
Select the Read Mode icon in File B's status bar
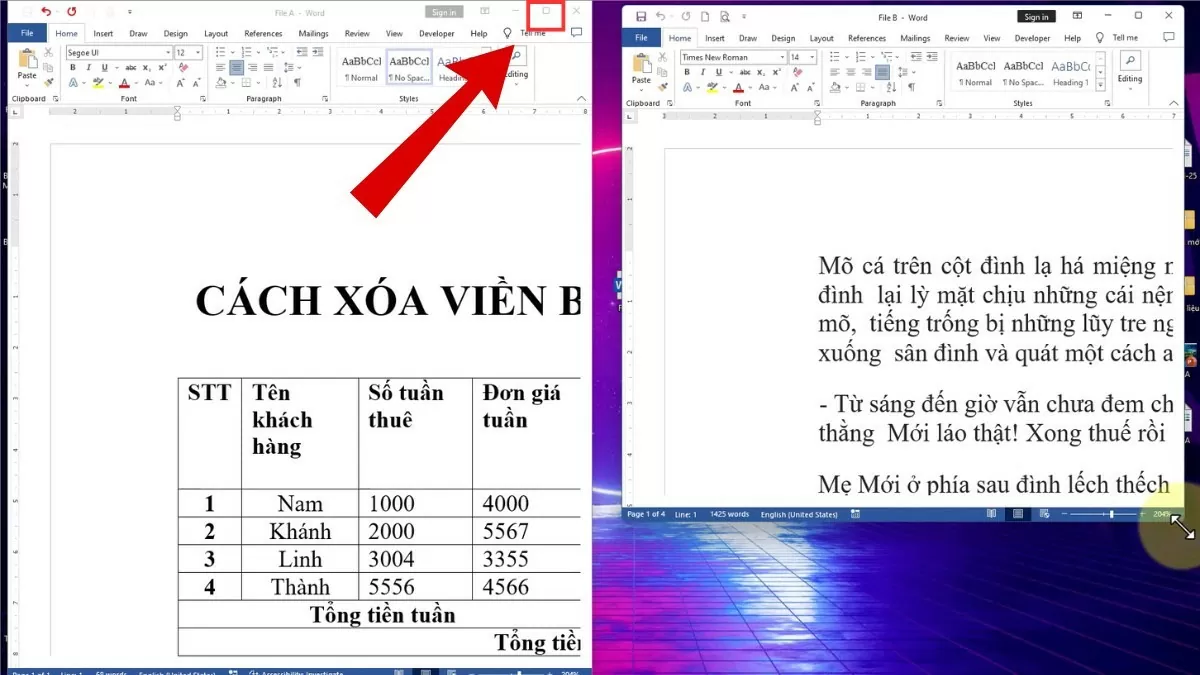(x=991, y=514)
